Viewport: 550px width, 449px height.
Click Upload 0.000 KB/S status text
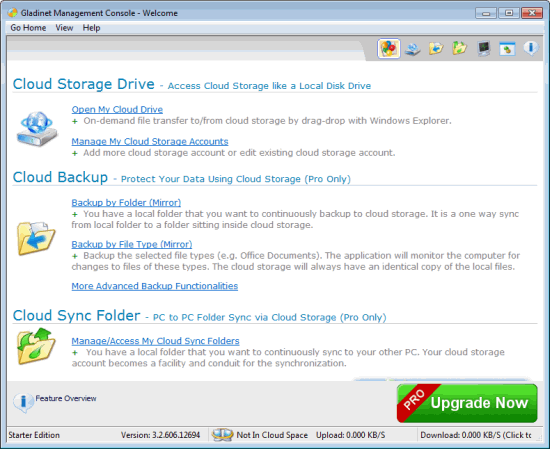(x=350, y=435)
